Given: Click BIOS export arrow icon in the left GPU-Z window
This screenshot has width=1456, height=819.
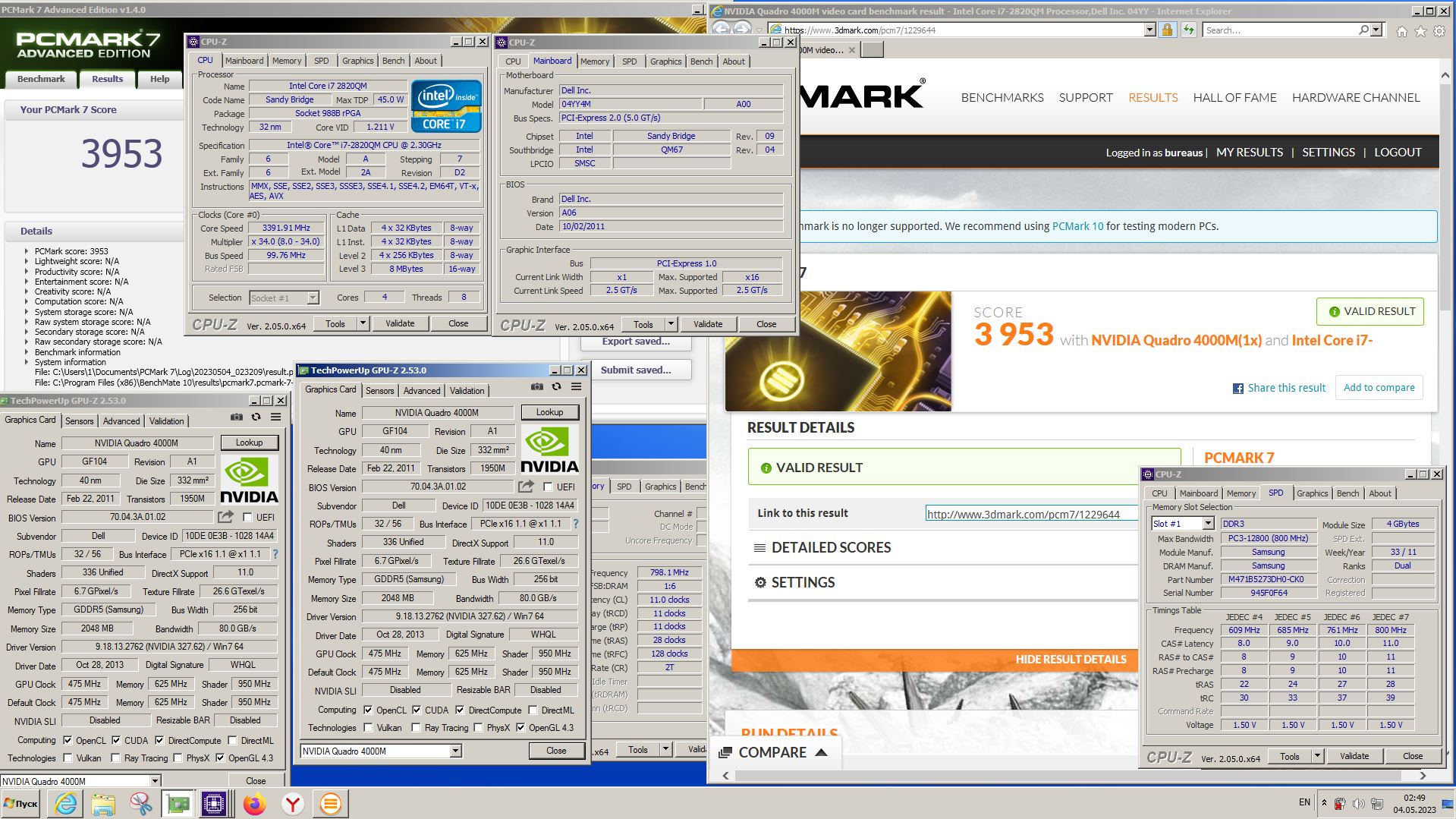Looking at the screenshot, I should (225, 517).
